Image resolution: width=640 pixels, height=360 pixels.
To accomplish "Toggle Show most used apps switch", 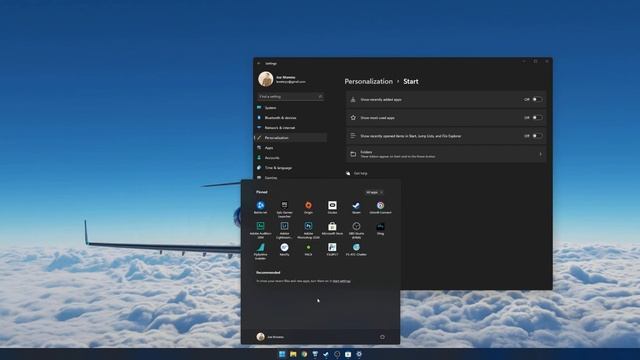I will [x=538, y=118].
